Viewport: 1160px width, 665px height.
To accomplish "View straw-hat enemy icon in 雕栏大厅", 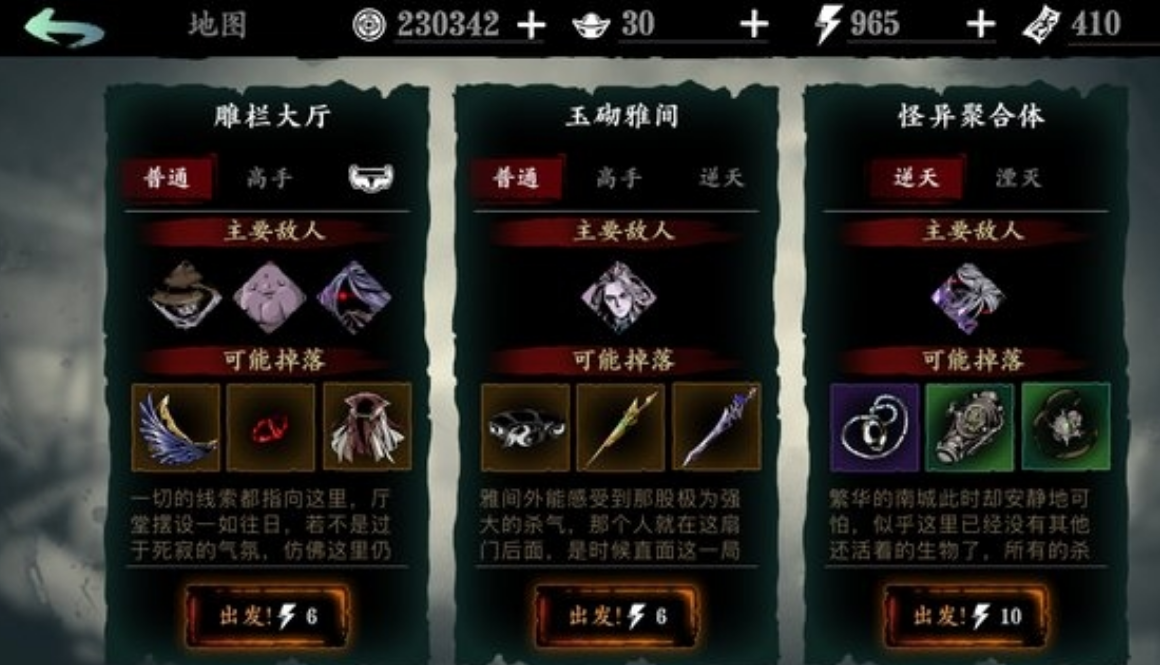I will 185,296.
